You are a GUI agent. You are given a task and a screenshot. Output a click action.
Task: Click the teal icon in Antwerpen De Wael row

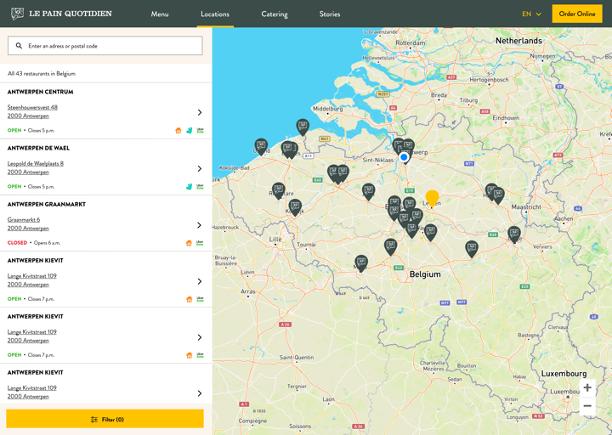coord(189,186)
